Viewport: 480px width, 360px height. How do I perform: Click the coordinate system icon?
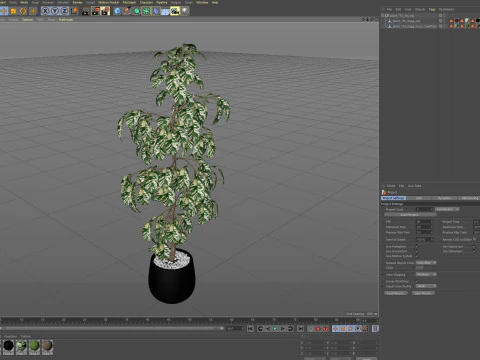74,11
